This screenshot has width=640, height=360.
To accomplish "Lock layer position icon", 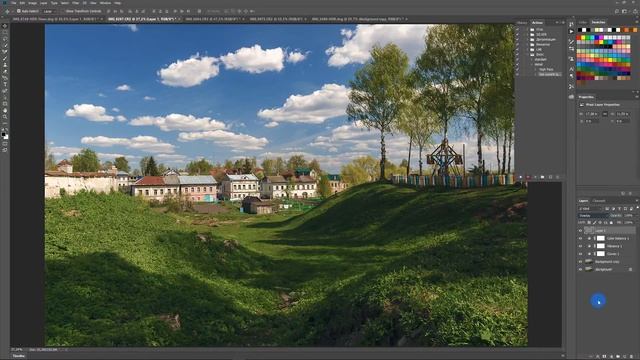I will coord(600,222).
